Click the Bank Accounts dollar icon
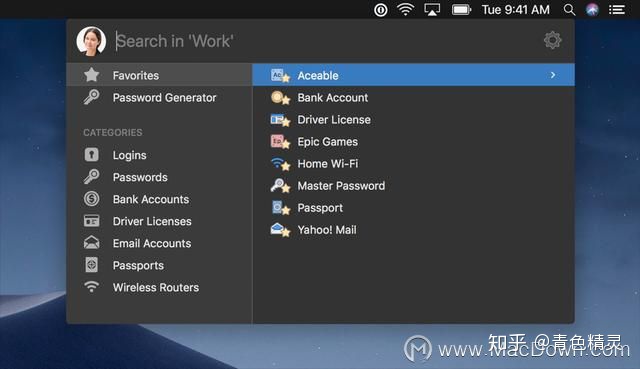640x369 pixels. pos(91,199)
